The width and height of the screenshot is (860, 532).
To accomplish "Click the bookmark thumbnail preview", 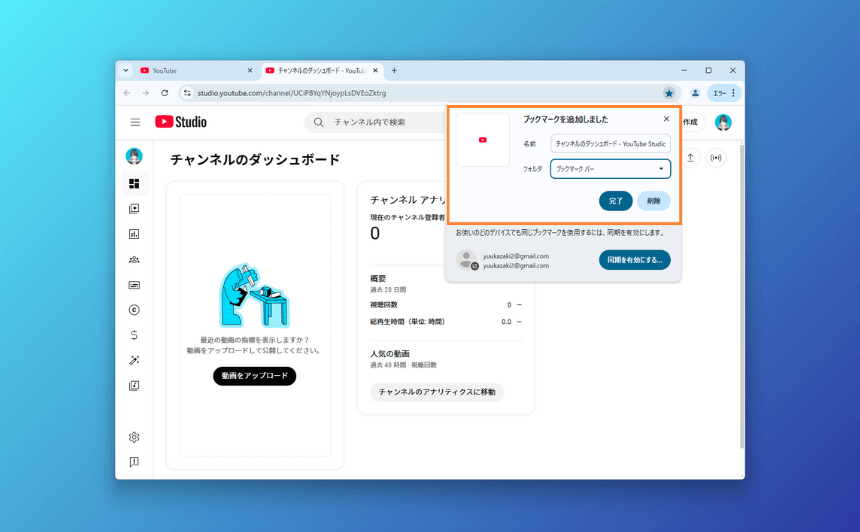I will [x=483, y=140].
